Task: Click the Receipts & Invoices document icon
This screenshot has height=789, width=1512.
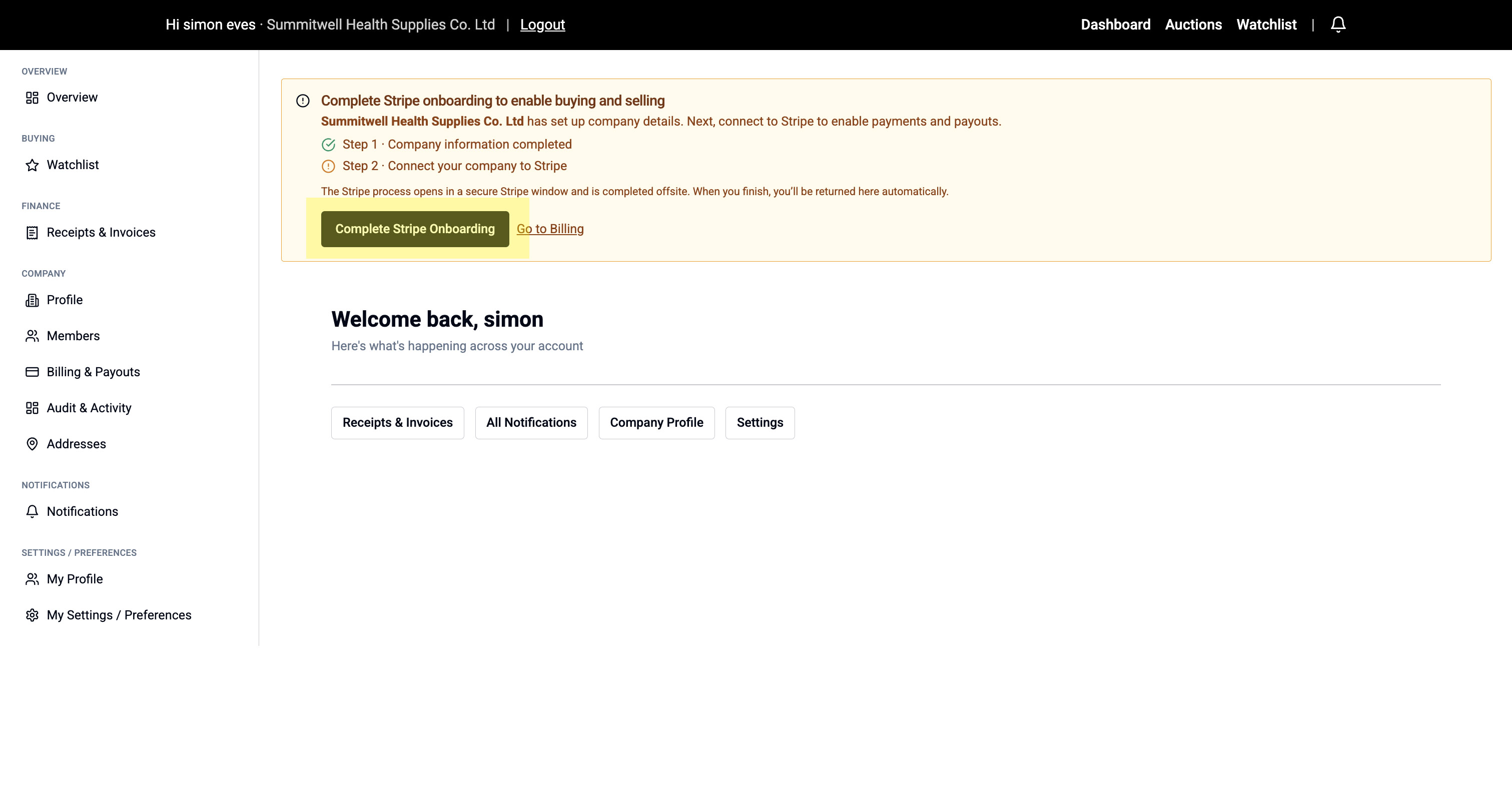Action: pos(33,233)
